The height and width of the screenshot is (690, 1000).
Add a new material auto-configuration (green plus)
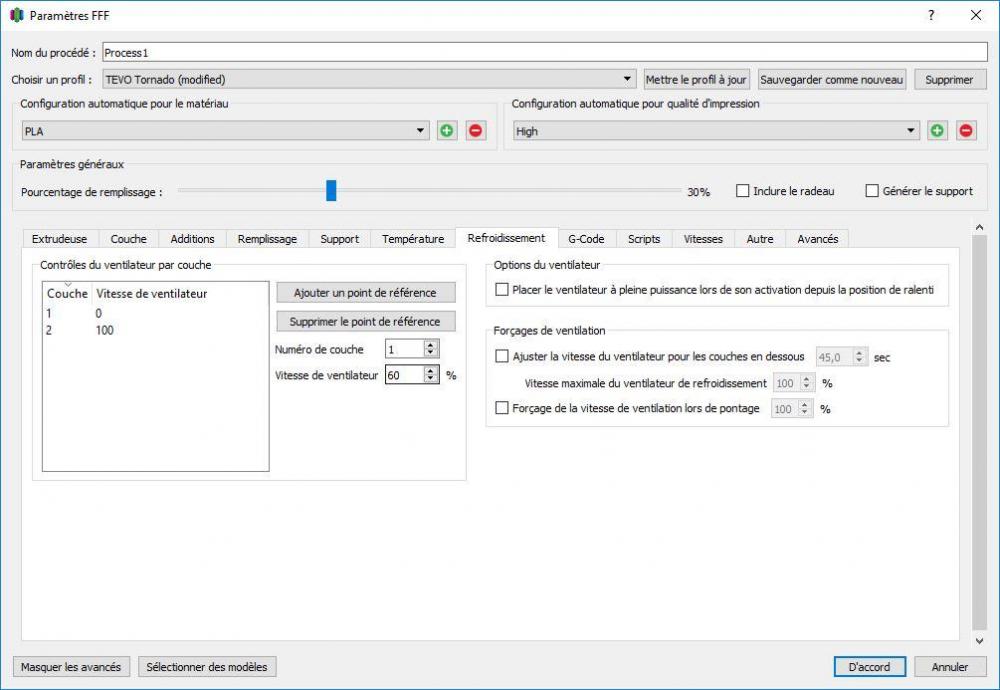point(447,131)
